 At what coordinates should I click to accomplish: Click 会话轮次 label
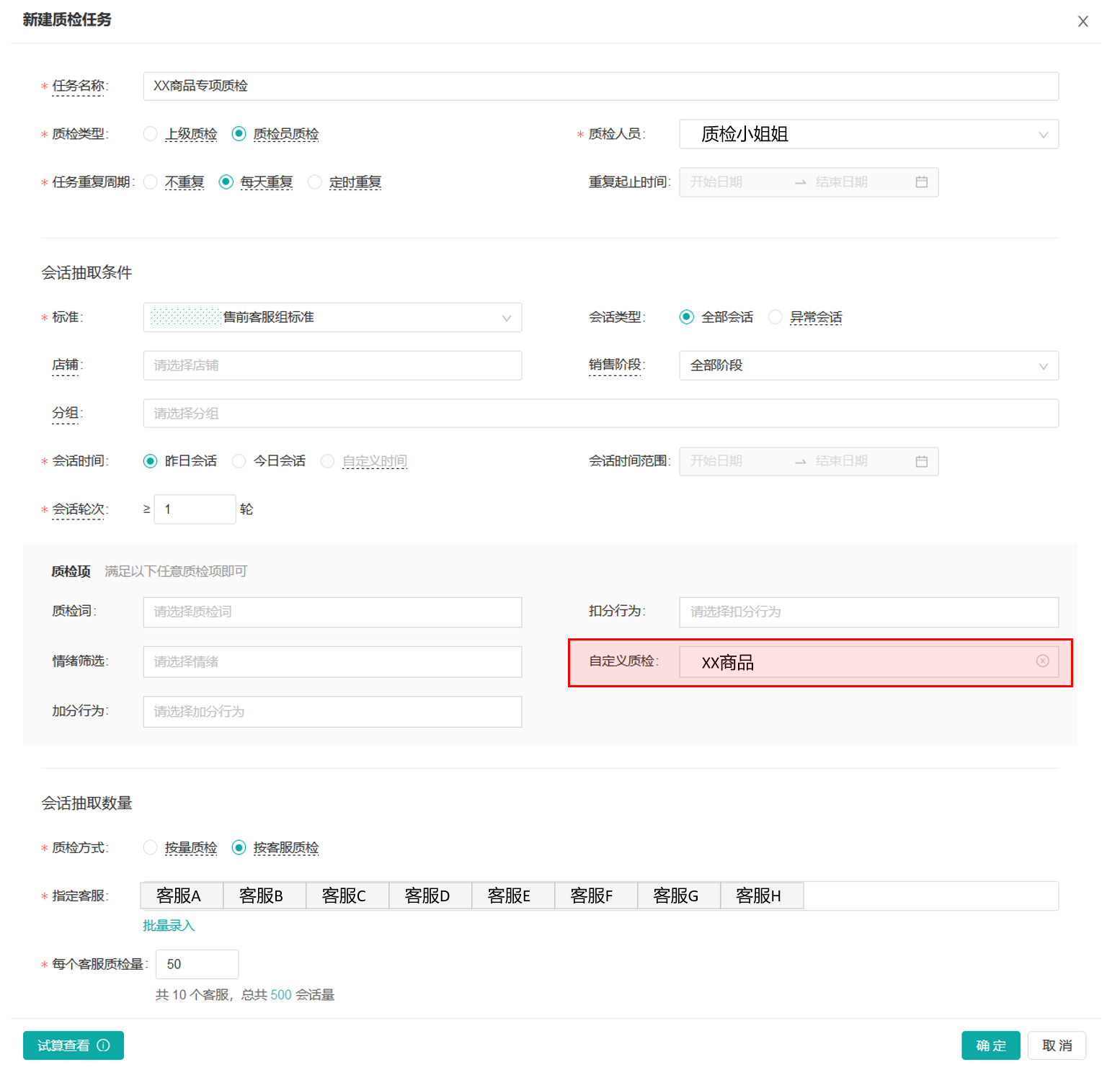pos(78,509)
